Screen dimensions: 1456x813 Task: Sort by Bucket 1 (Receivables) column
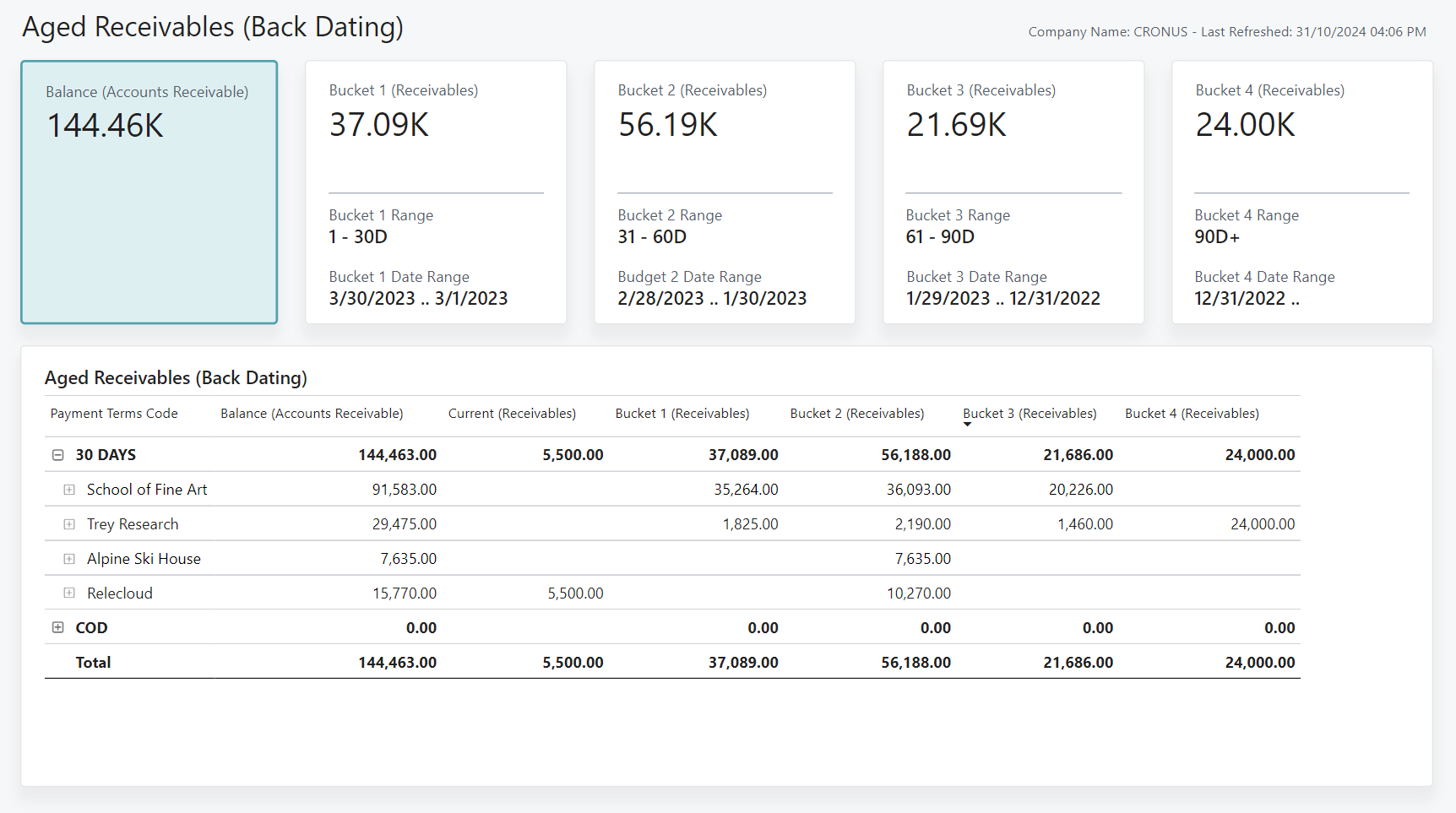tap(682, 413)
